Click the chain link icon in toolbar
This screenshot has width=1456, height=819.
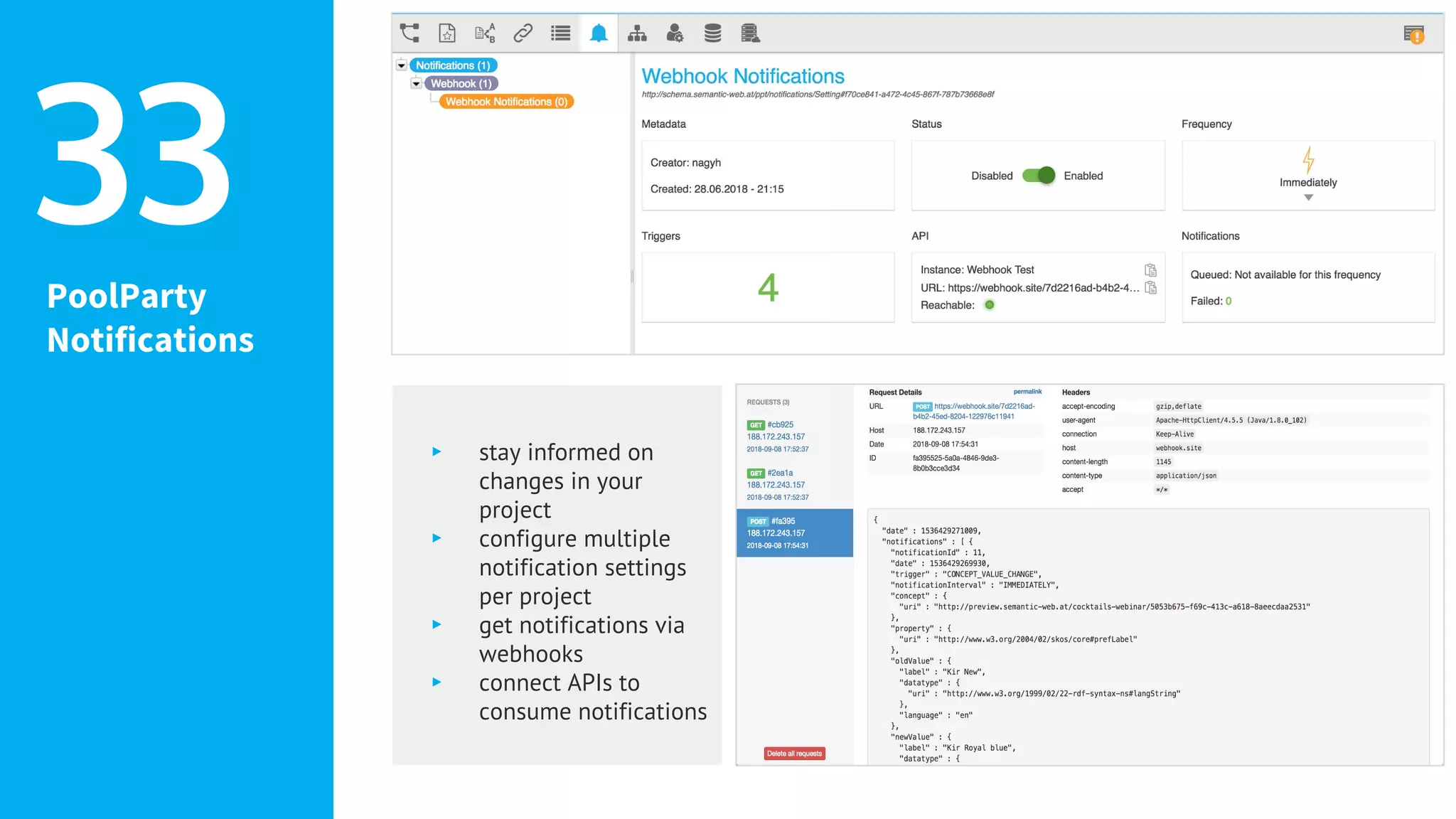pyautogui.click(x=523, y=33)
